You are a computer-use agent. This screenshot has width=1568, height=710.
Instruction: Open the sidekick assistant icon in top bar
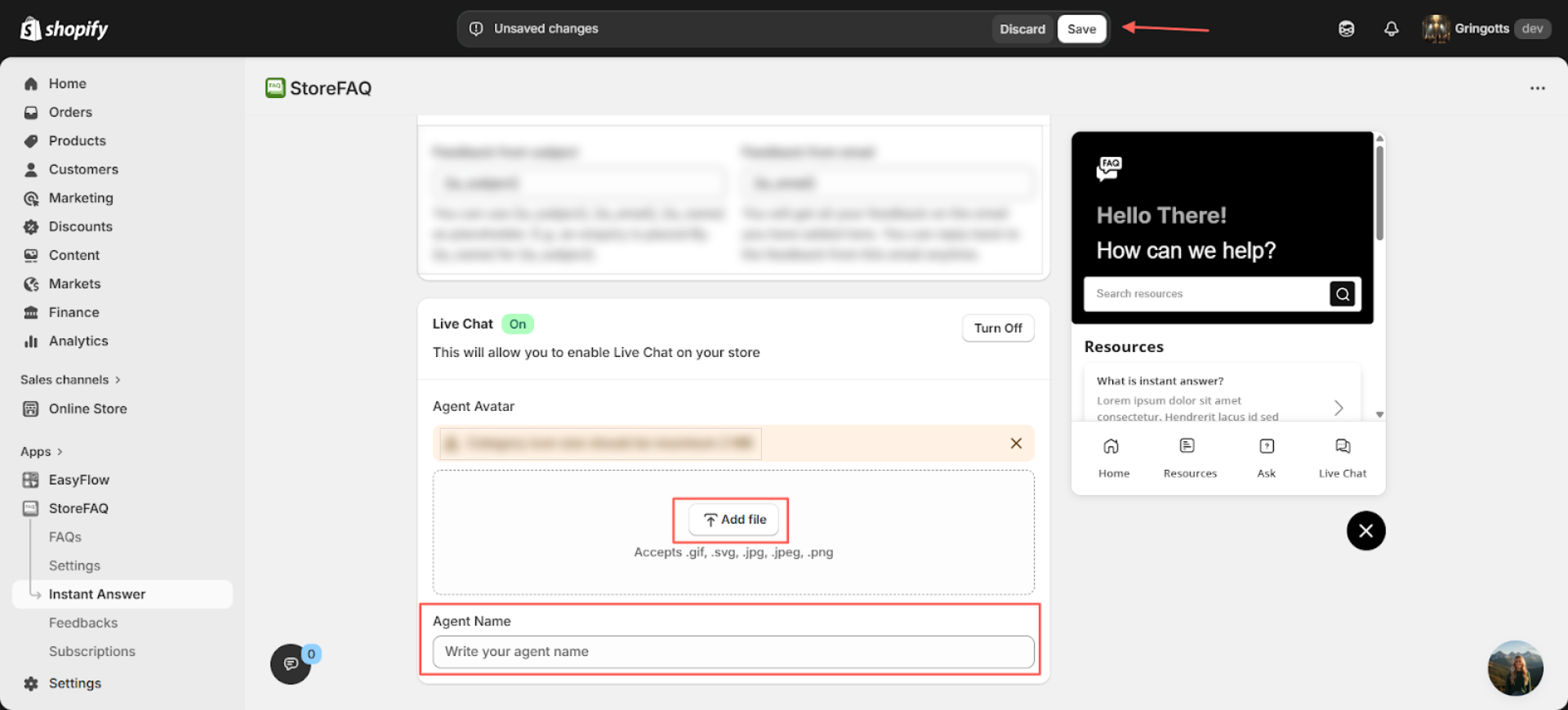(x=1347, y=29)
